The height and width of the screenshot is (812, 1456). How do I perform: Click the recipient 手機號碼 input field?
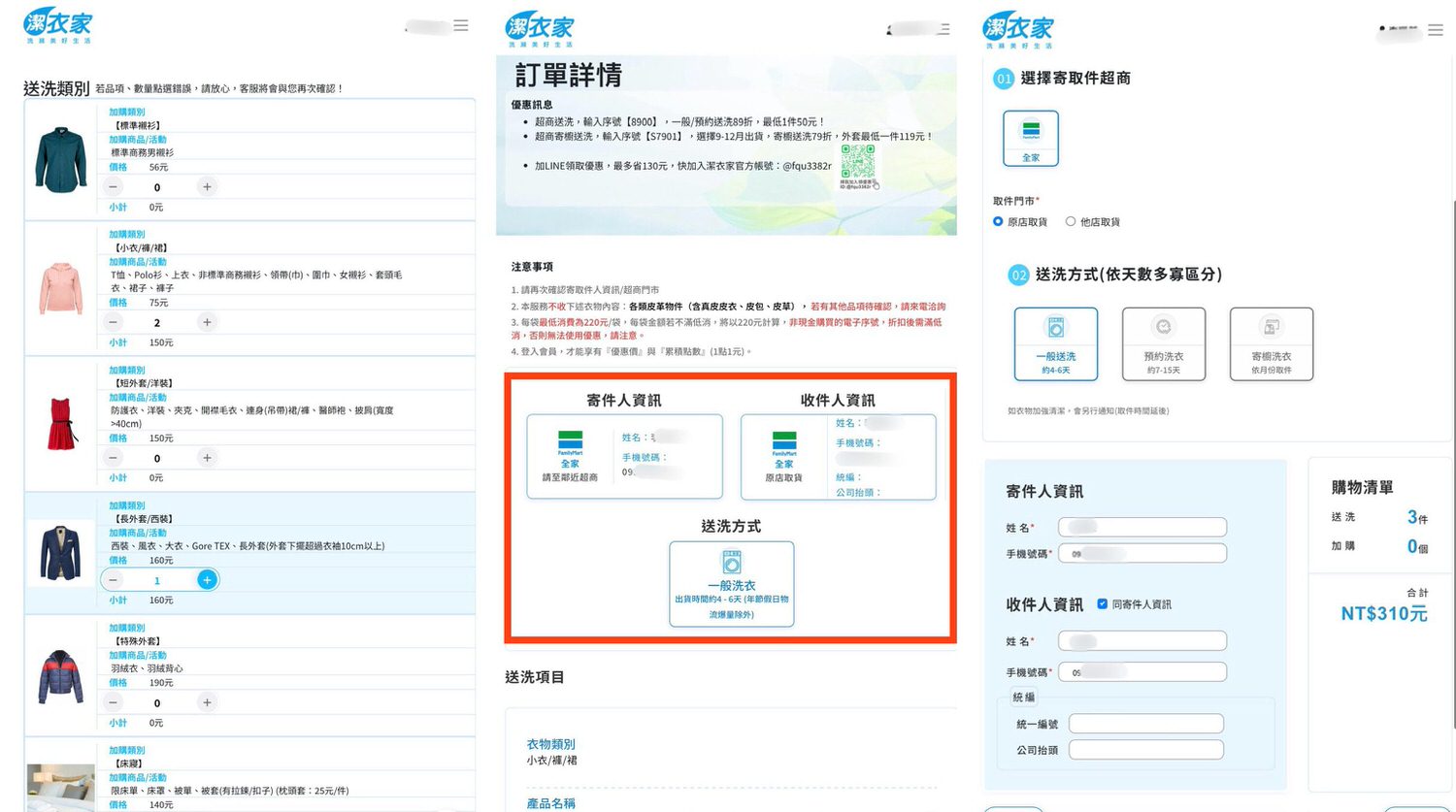(1142, 671)
